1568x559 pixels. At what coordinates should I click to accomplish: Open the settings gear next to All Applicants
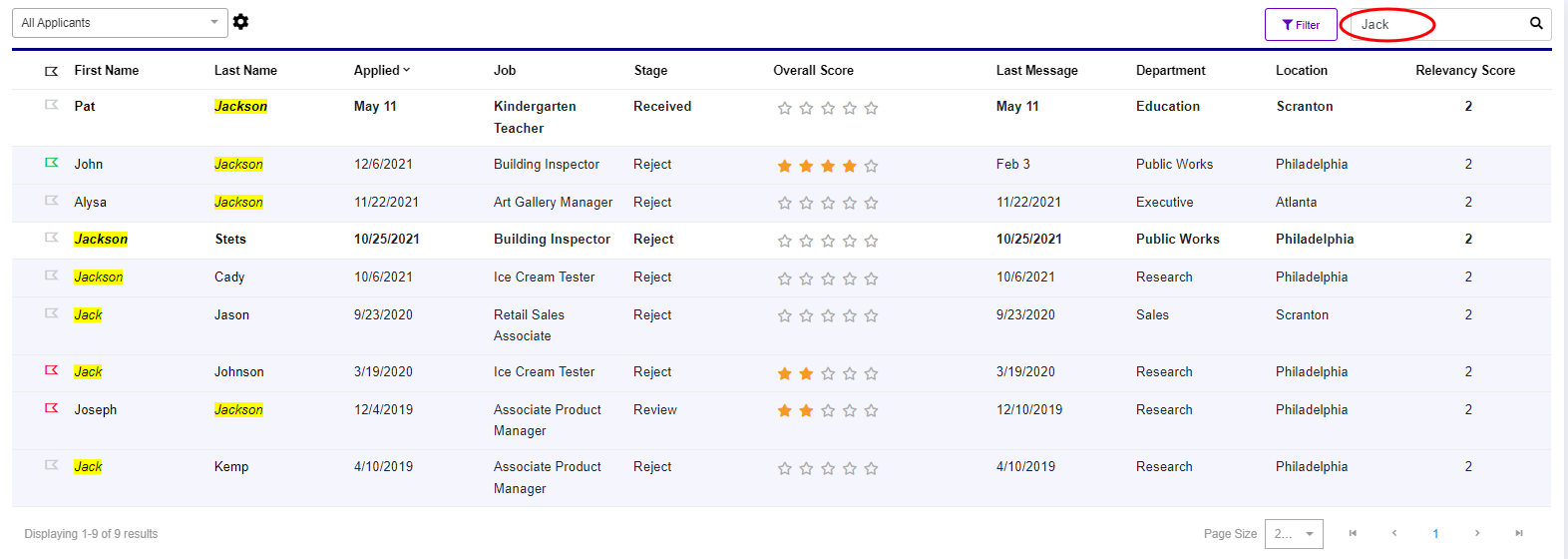coord(240,22)
